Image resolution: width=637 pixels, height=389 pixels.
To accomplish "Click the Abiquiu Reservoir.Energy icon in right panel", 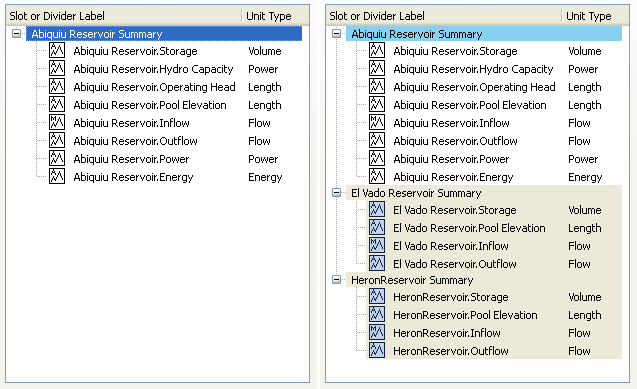I will coord(377,176).
